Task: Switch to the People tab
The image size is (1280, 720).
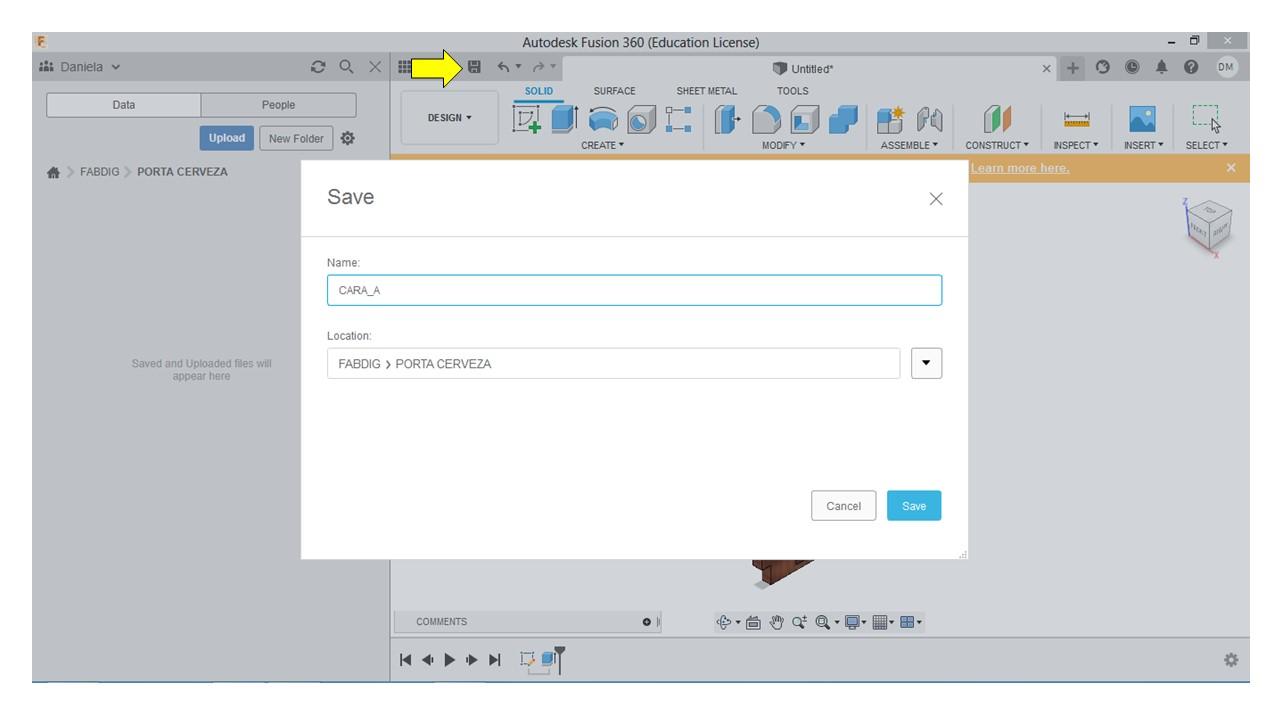Action: [x=279, y=105]
